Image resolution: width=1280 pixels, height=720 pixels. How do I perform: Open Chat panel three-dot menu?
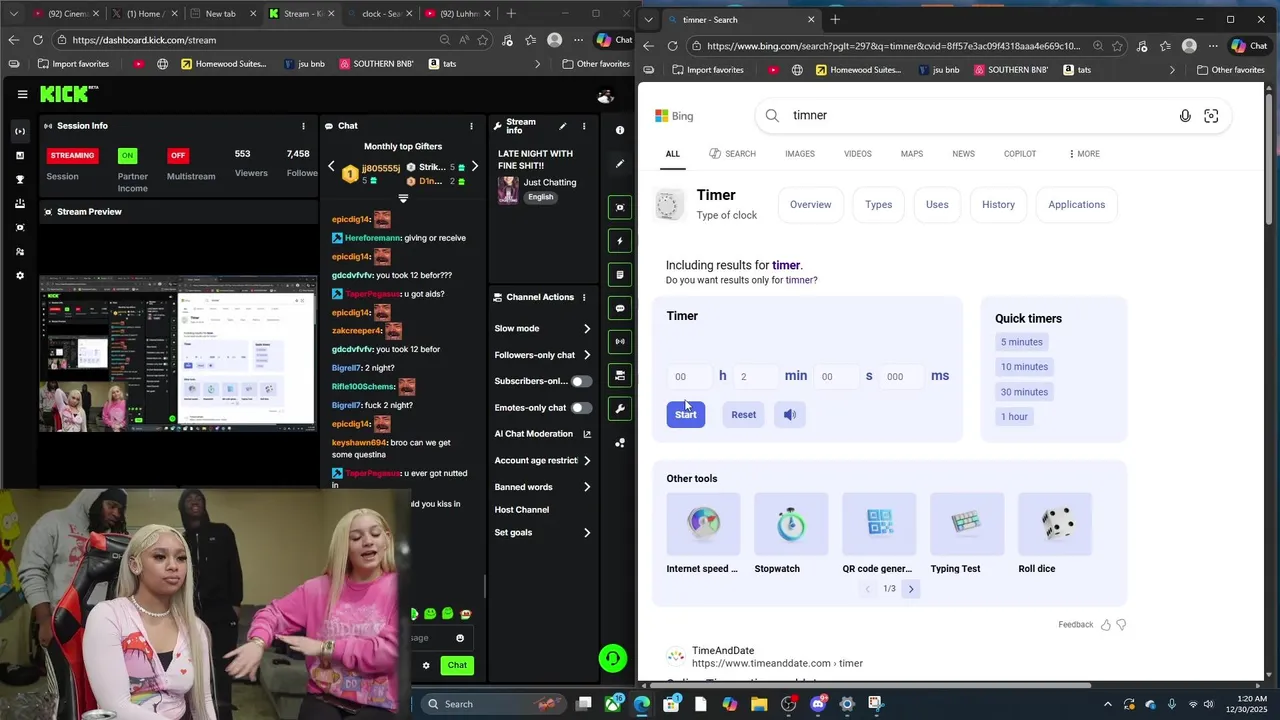pos(472,126)
